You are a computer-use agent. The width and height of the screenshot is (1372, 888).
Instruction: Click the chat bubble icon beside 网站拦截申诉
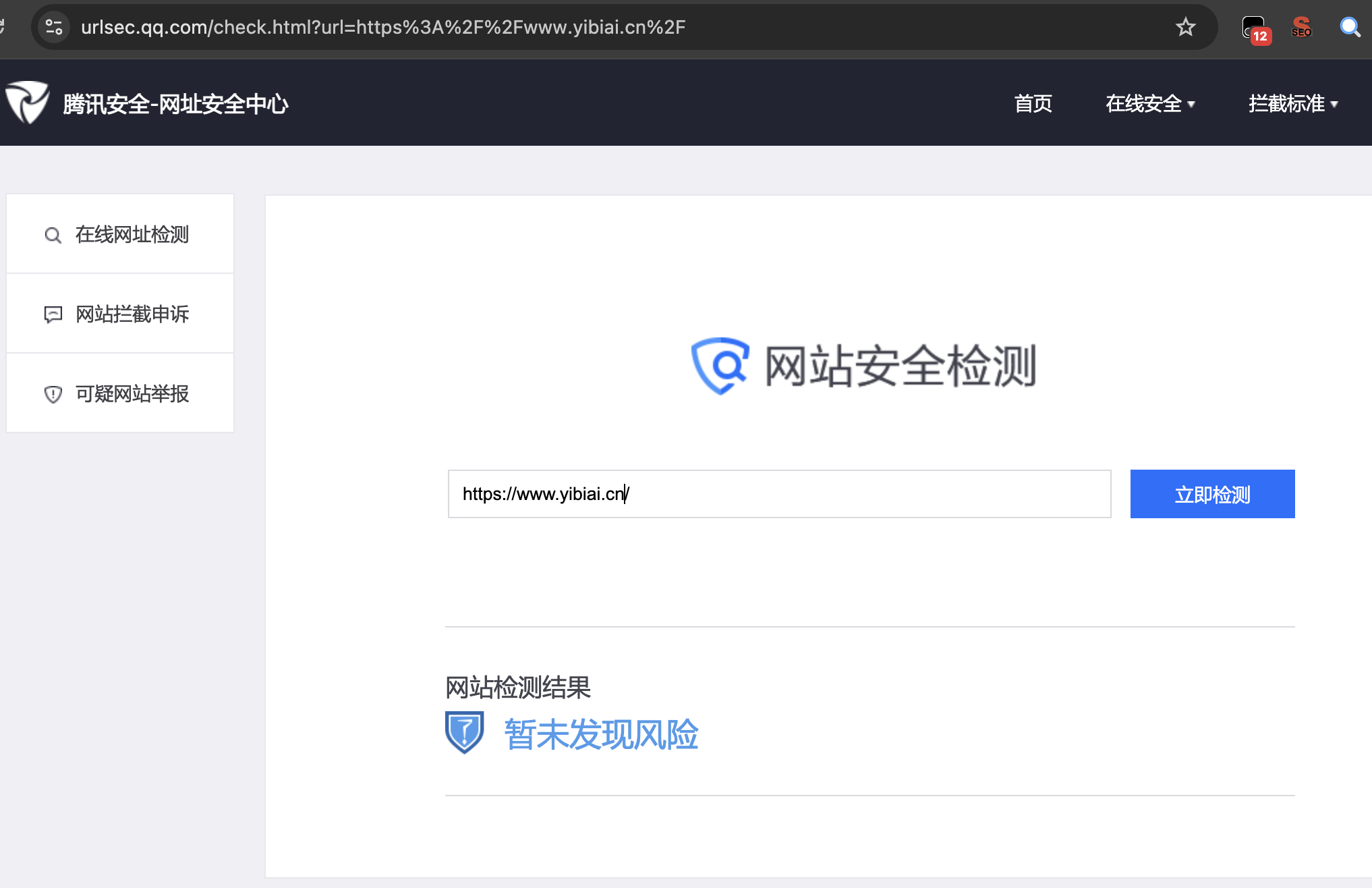coord(53,314)
